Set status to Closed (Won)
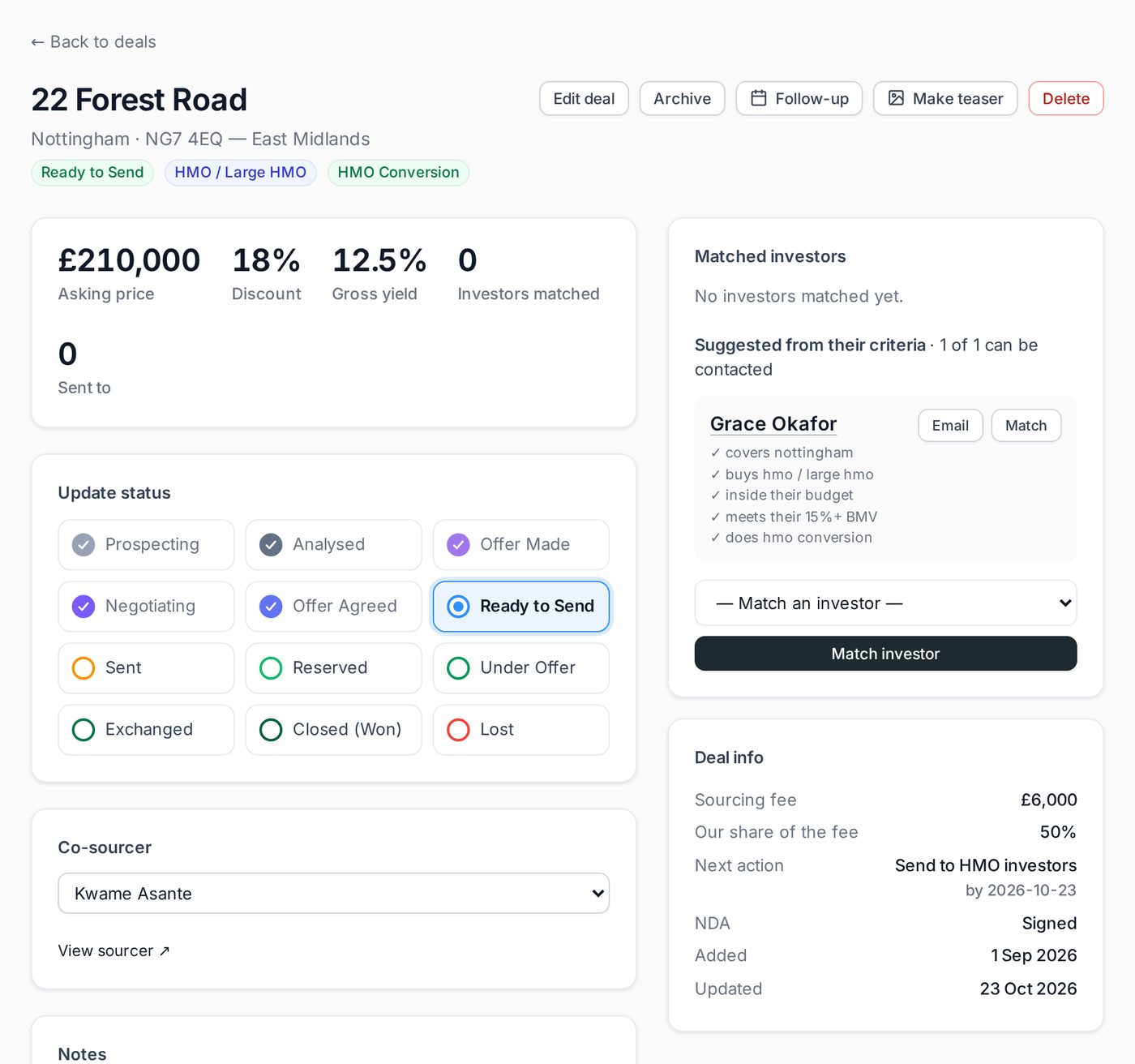 [333, 730]
